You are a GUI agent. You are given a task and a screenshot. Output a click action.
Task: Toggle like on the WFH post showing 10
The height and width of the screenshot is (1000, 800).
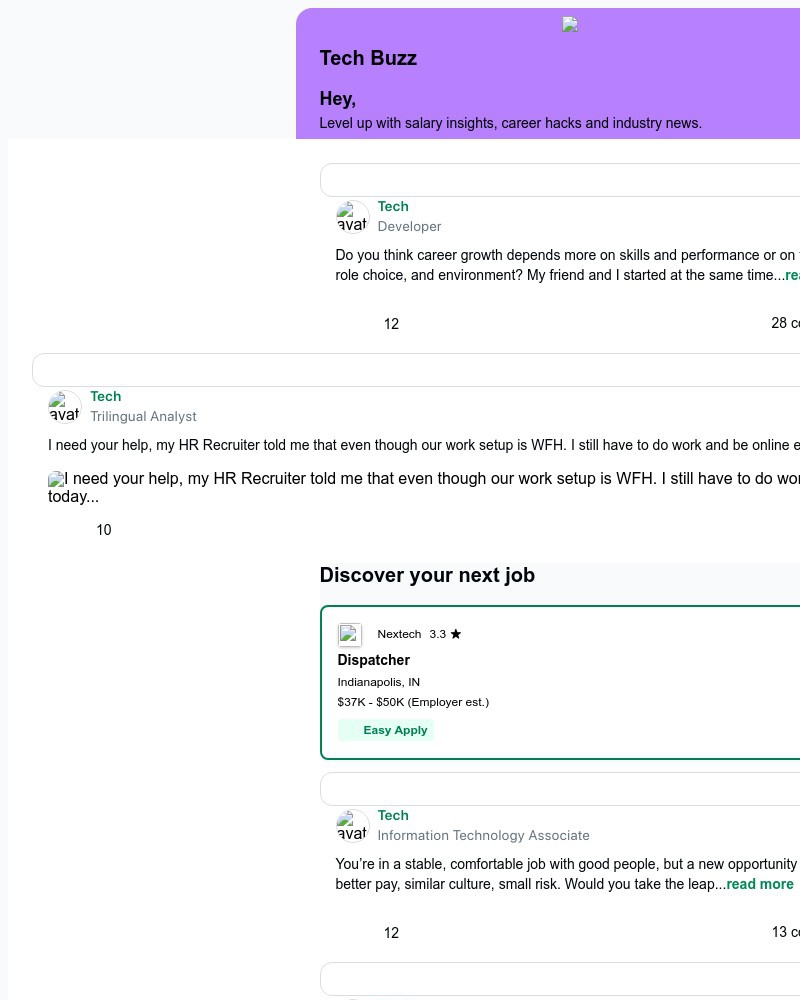pos(103,530)
